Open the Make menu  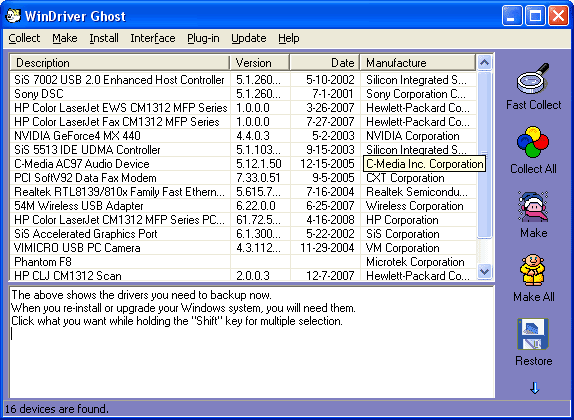point(65,38)
